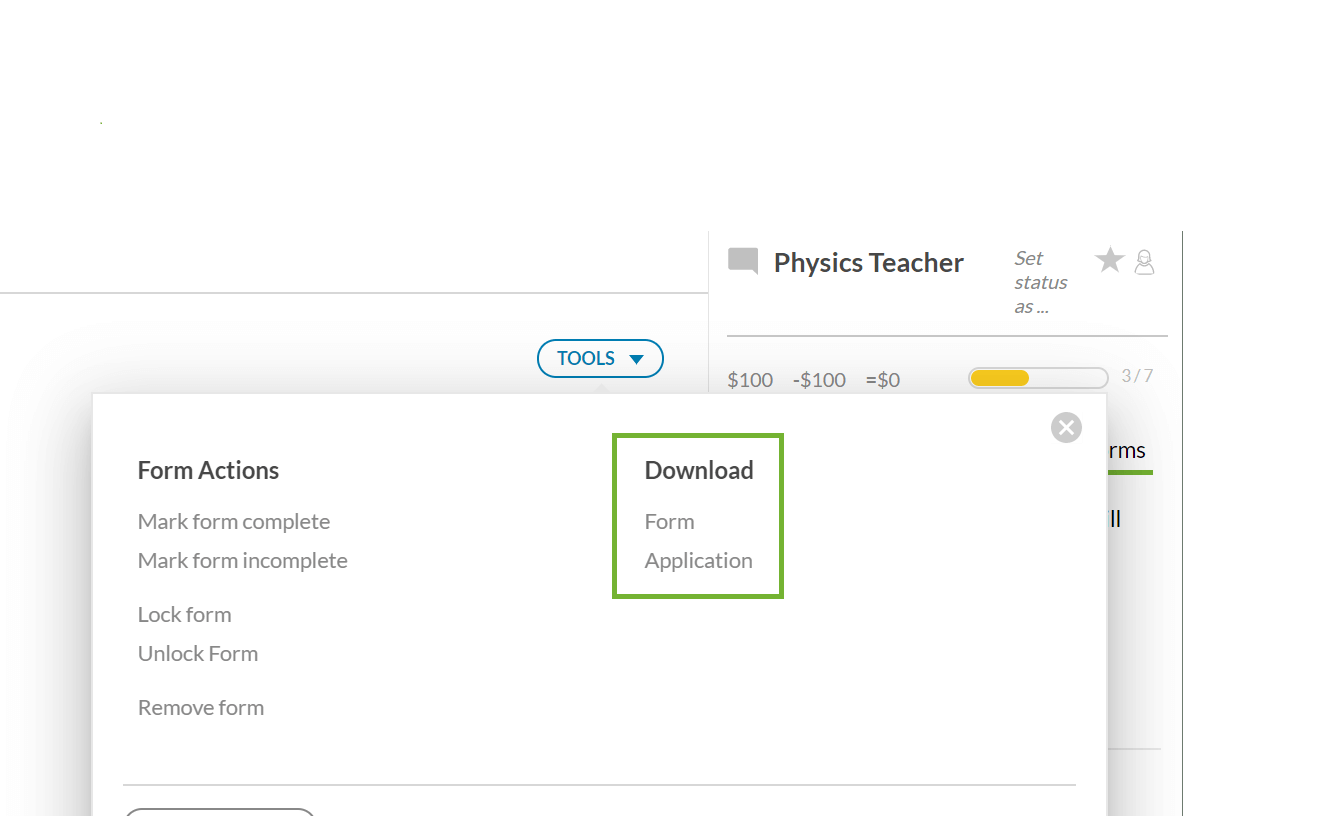Screen dimensions: 1318x816
Task: Star the Physics Teacher application
Action: pos(1109,261)
